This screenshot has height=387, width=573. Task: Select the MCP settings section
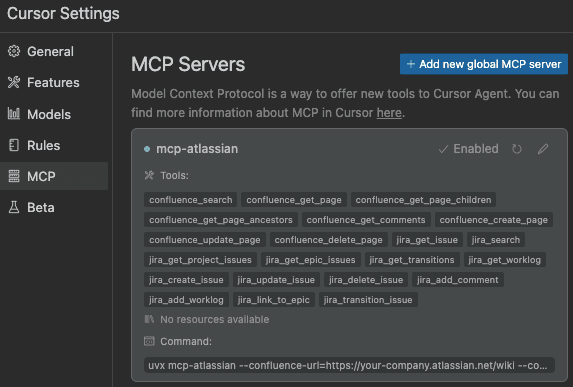pyautogui.click(x=54, y=176)
